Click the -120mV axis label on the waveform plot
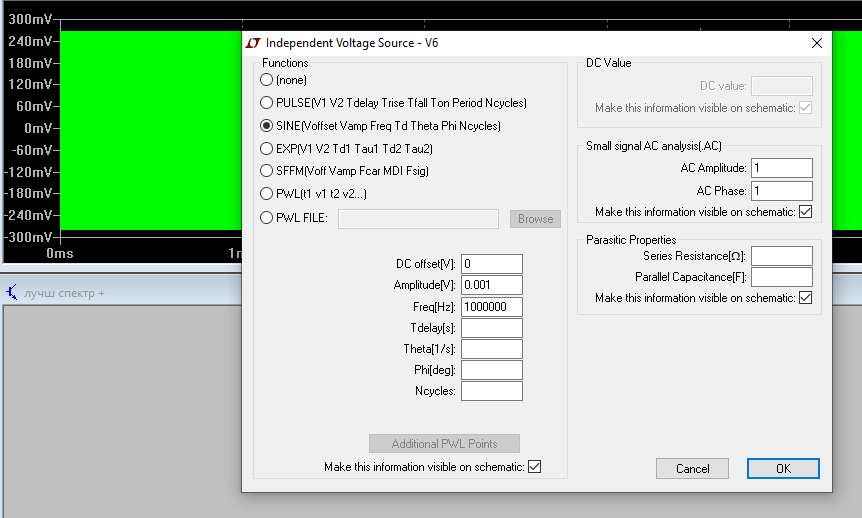The height and width of the screenshot is (518, 862). [x=28, y=172]
